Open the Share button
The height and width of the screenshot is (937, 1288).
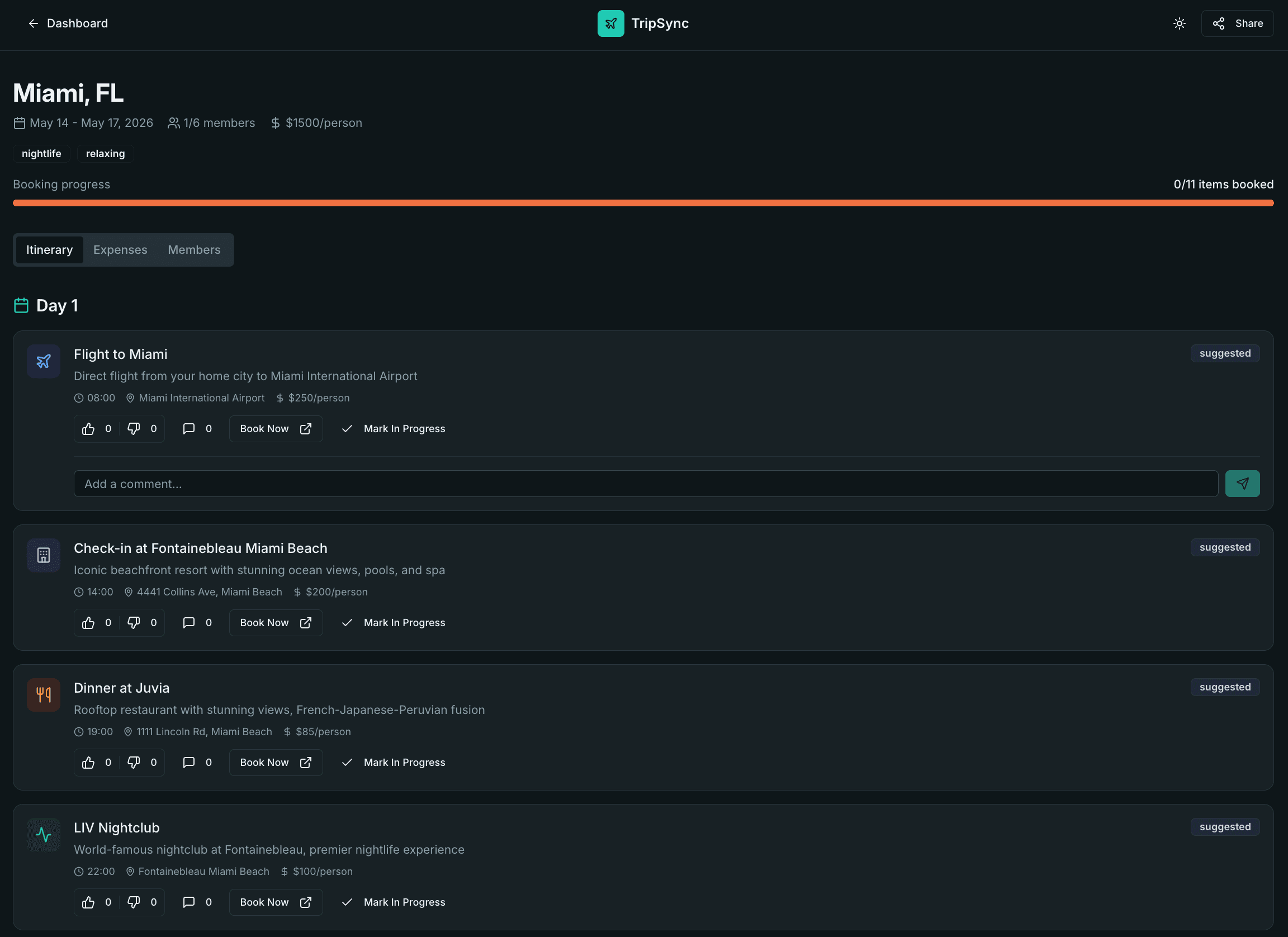1237,23
